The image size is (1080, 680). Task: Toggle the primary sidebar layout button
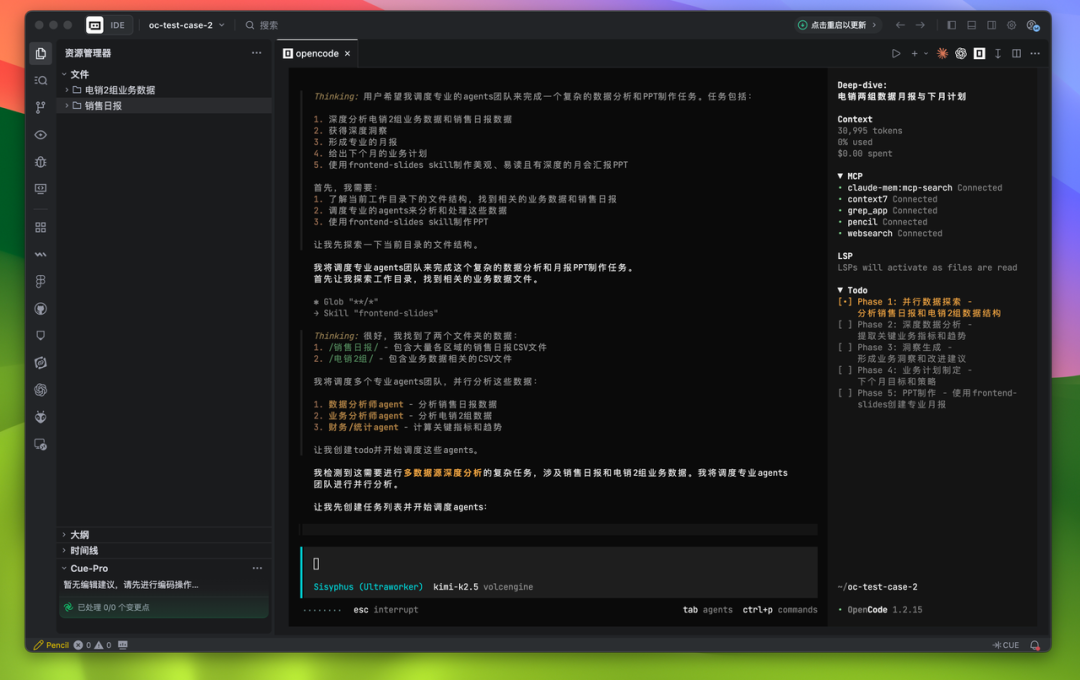tap(951, 25)
